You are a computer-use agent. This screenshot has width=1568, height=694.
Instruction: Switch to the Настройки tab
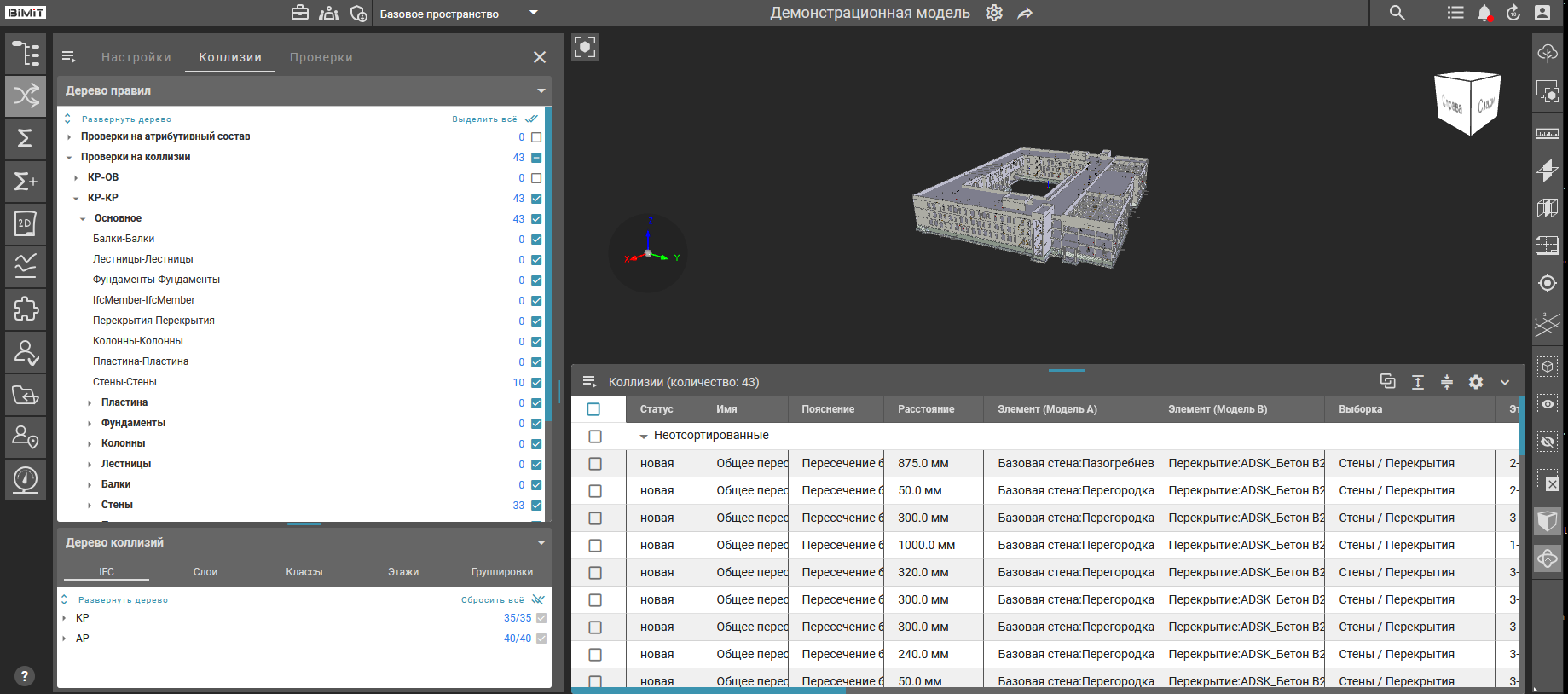coord(136,57)
